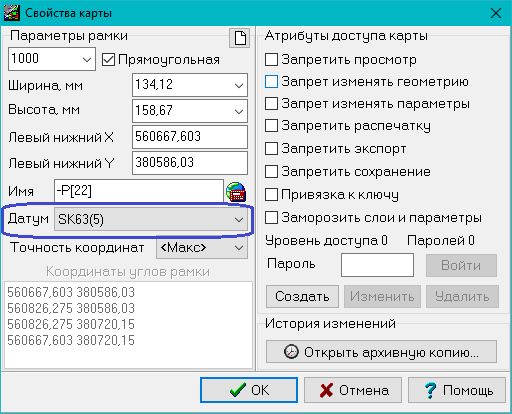Expand the Датум SK63(5) dropdown
Screen dimensions: 512x414
(151, 219)
